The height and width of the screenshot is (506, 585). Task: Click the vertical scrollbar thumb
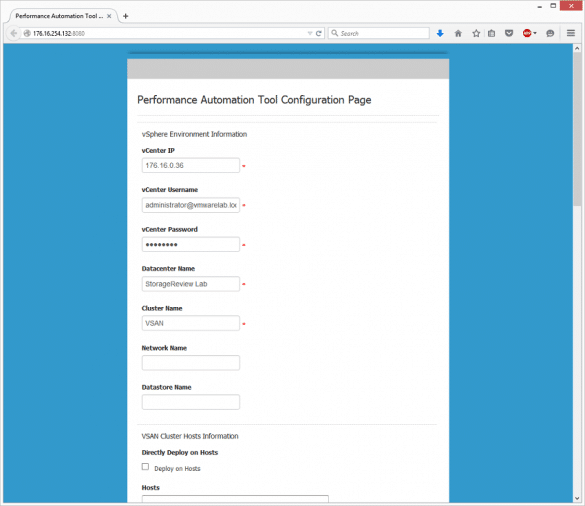[577, 129]
